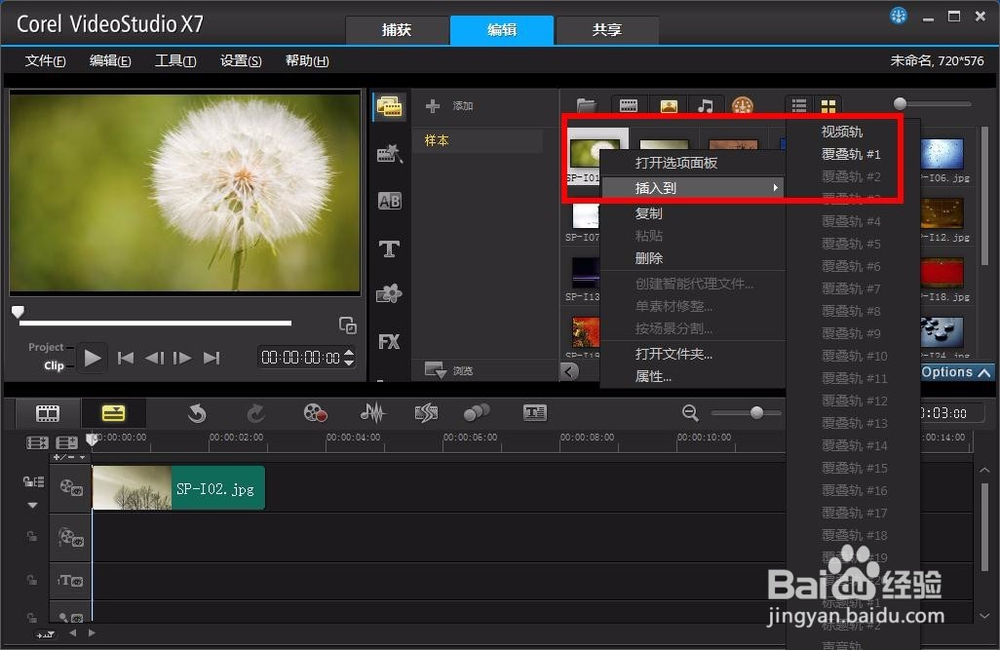Click the library back scroll arrow
This screenshot has width=1000, height=650.
tap(571, 371)
